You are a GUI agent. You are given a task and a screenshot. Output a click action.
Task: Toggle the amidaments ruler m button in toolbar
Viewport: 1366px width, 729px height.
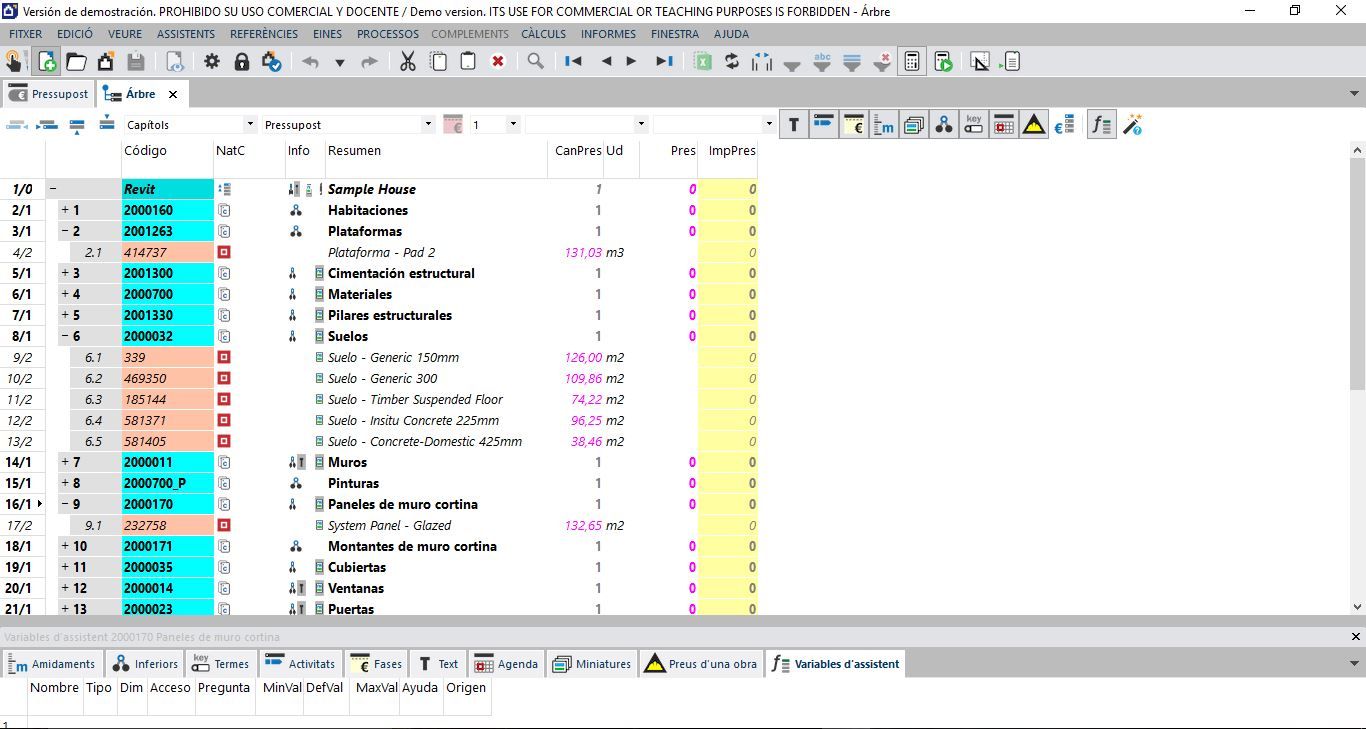884,125
